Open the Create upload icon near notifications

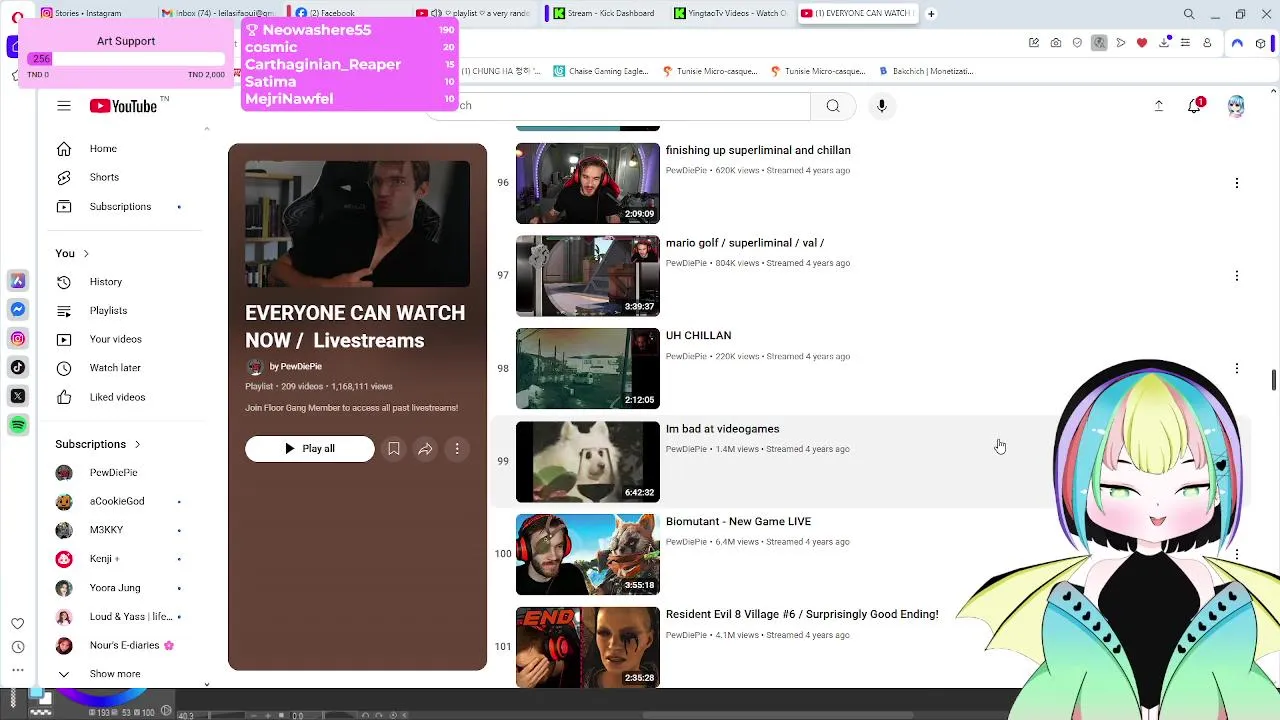point(1159,106)
